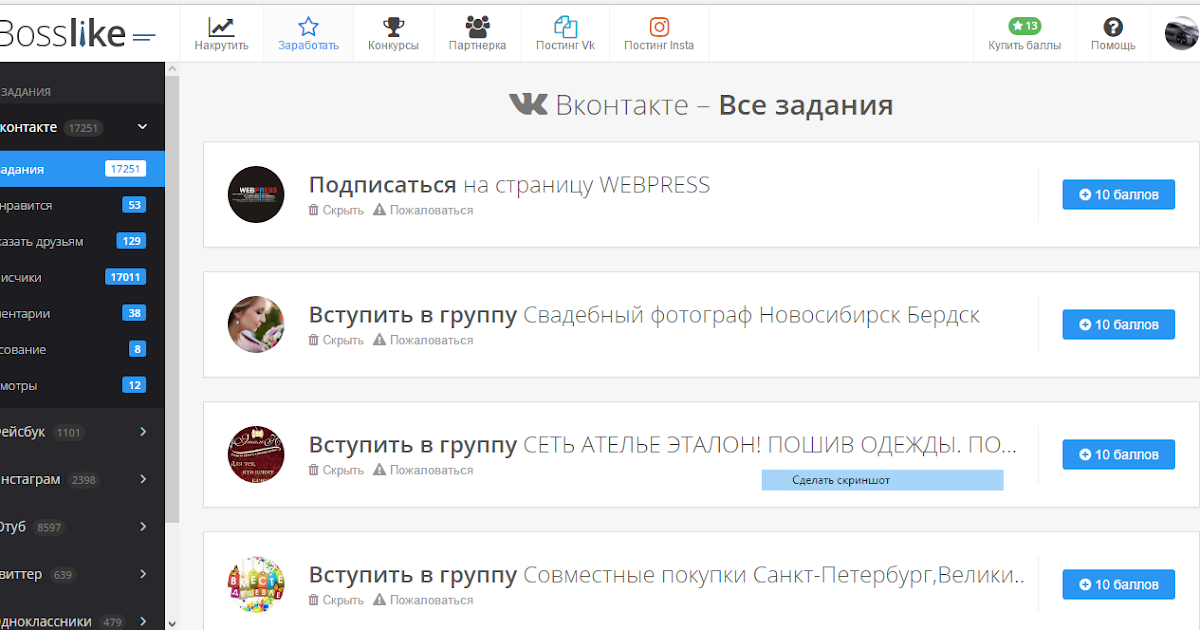Hide the Свадебный фотограф task via Скрыть

tap(336, 340)
